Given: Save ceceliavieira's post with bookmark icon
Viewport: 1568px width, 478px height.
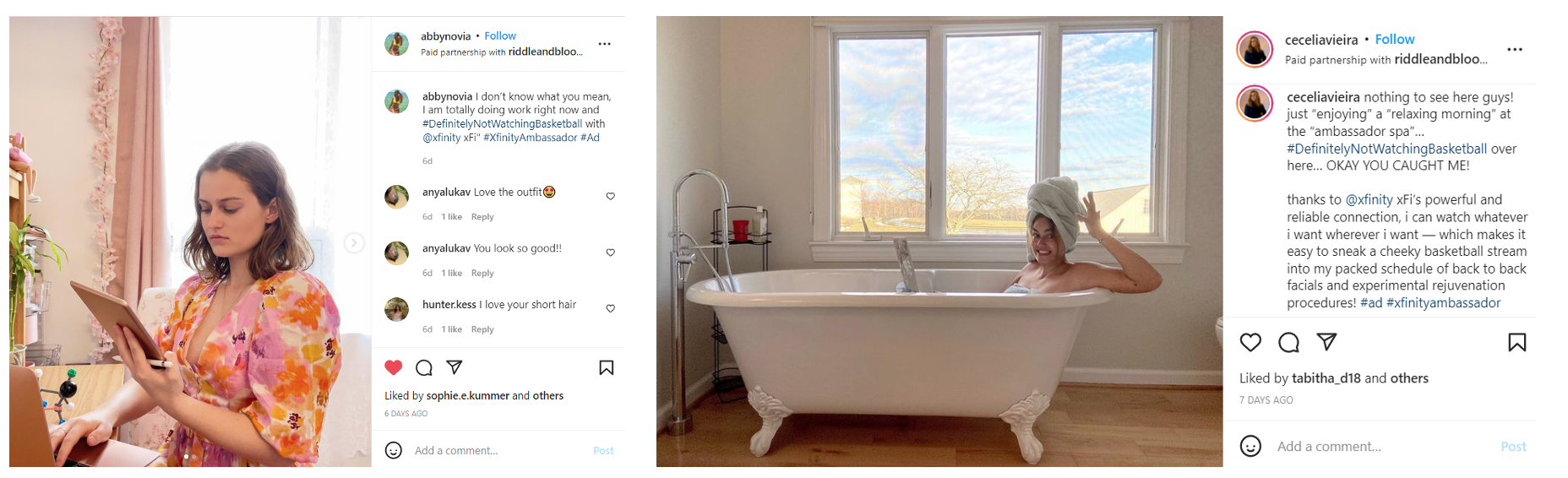Looking at the screenshot, I should (x=1517, y=342).
